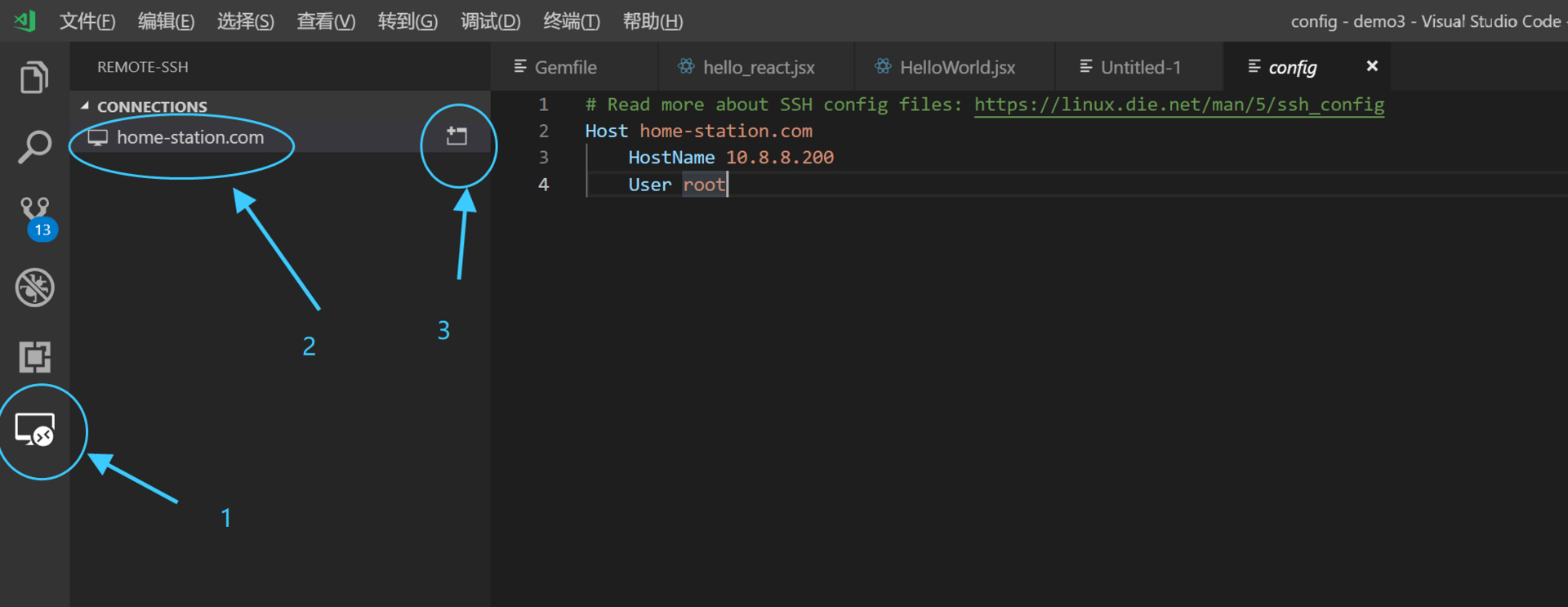Screen dimensions: 1568x607
Task: Open the Remote-SSH view in activity bar
Action: (x=34, y=430)
